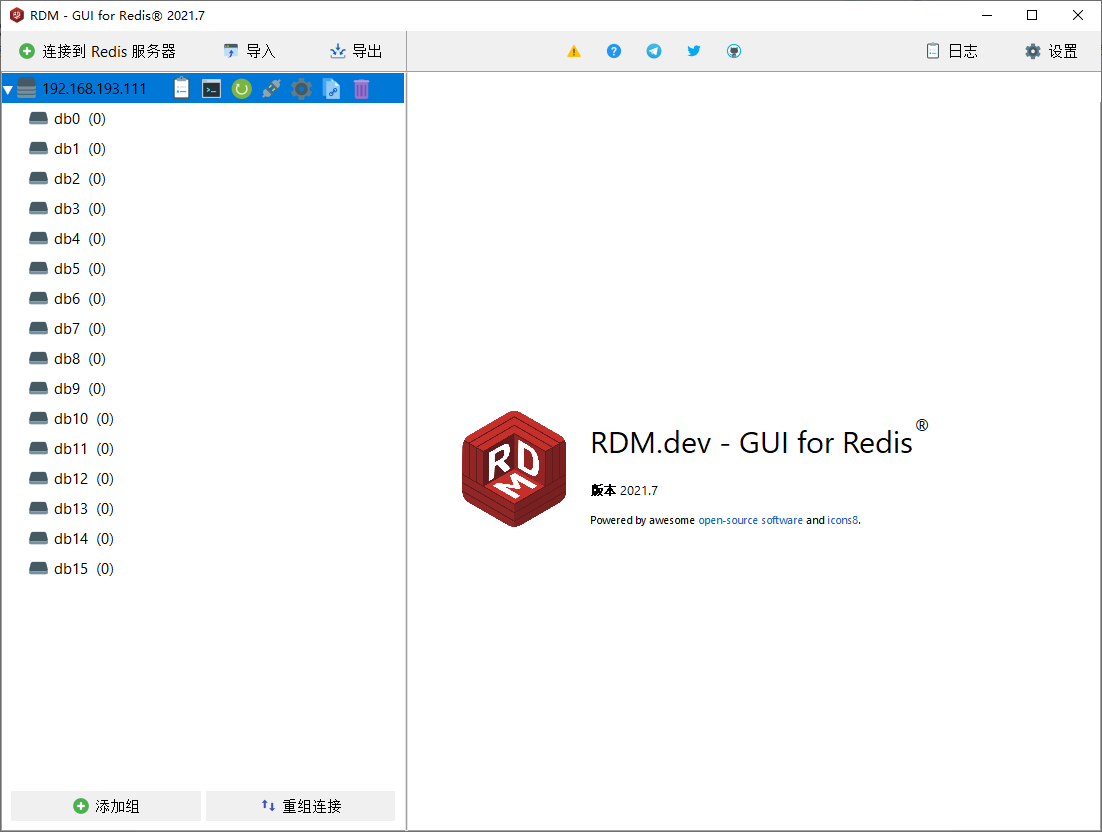Open the console terminal icon
1102x832 pixels.
212,89
